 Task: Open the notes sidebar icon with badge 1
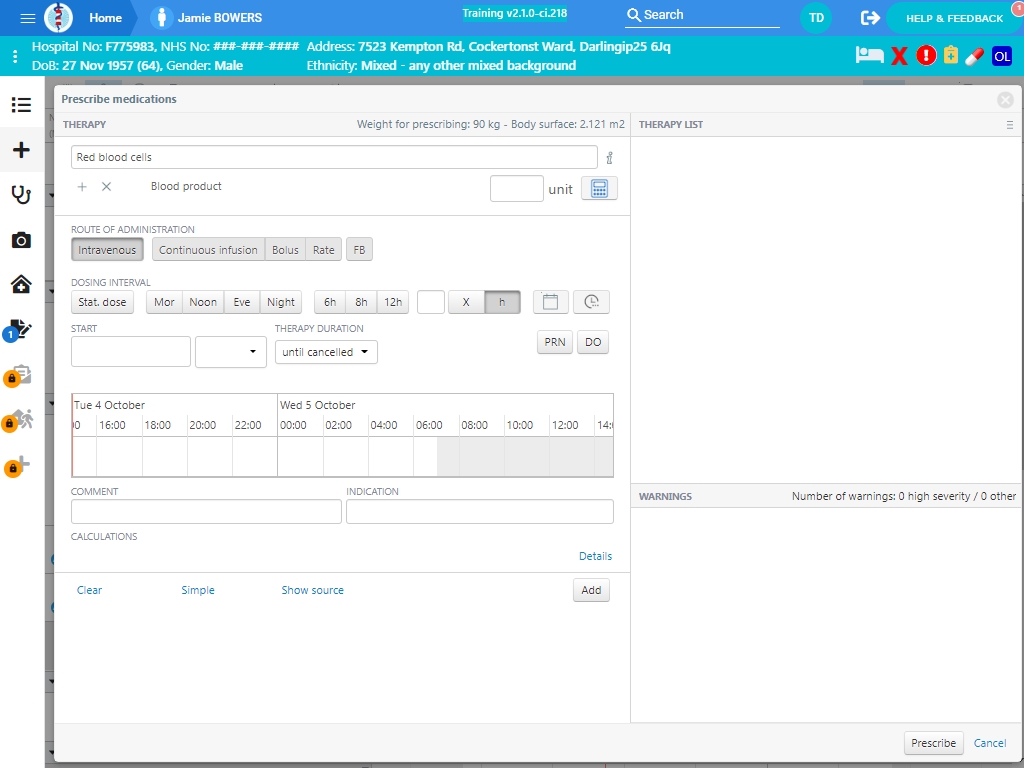coord(18,330)
